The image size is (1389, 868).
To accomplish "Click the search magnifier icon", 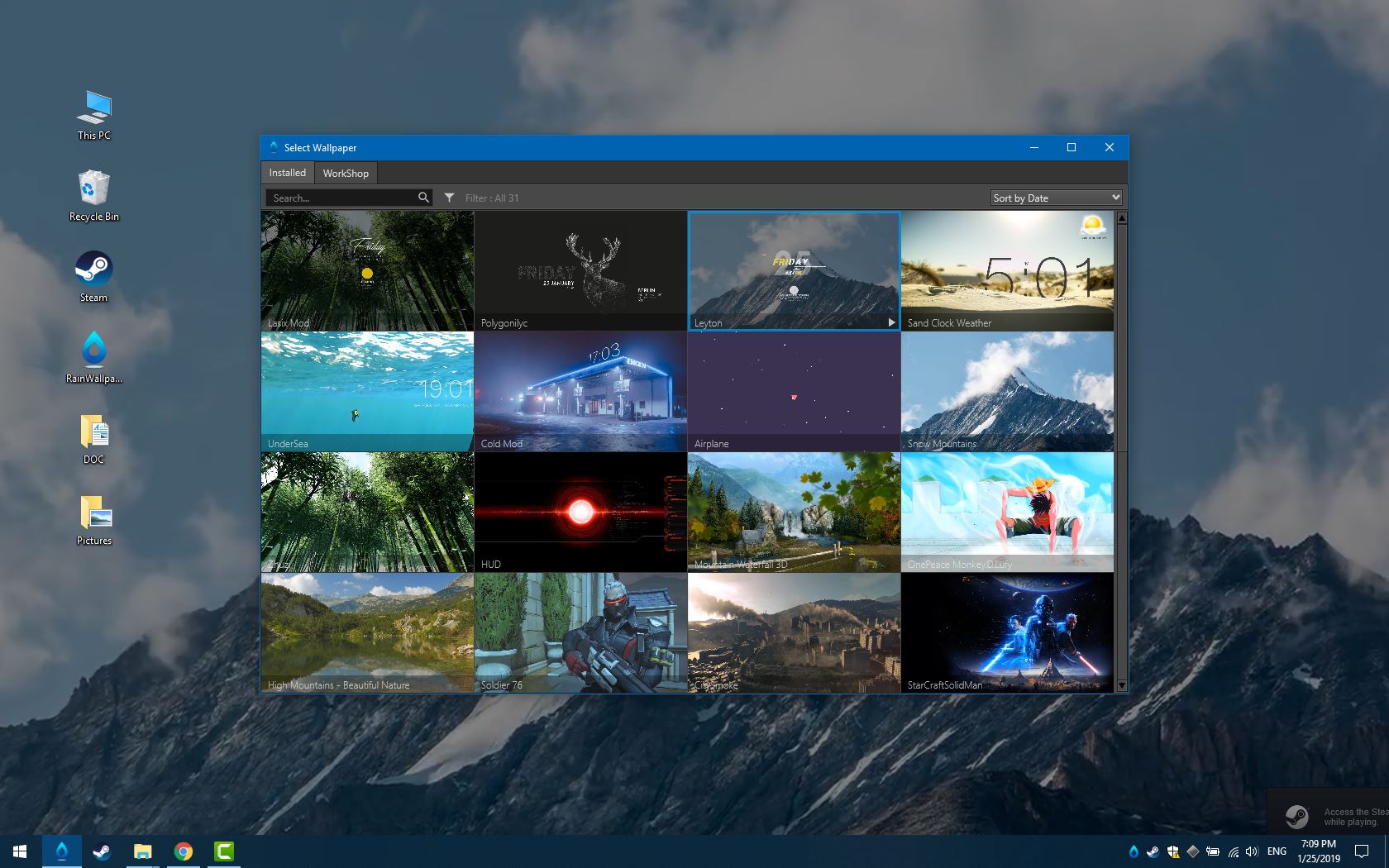I will click(423, 198).
